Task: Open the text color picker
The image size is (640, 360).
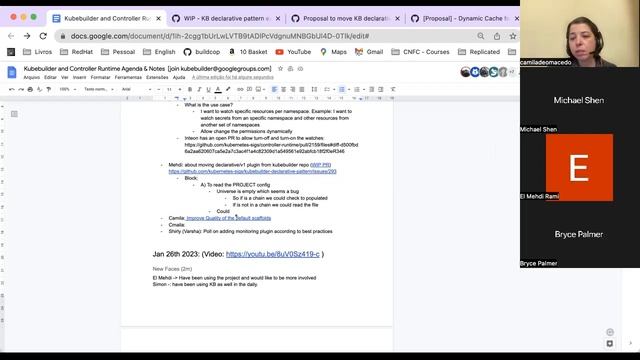Action: click(218, 89)
